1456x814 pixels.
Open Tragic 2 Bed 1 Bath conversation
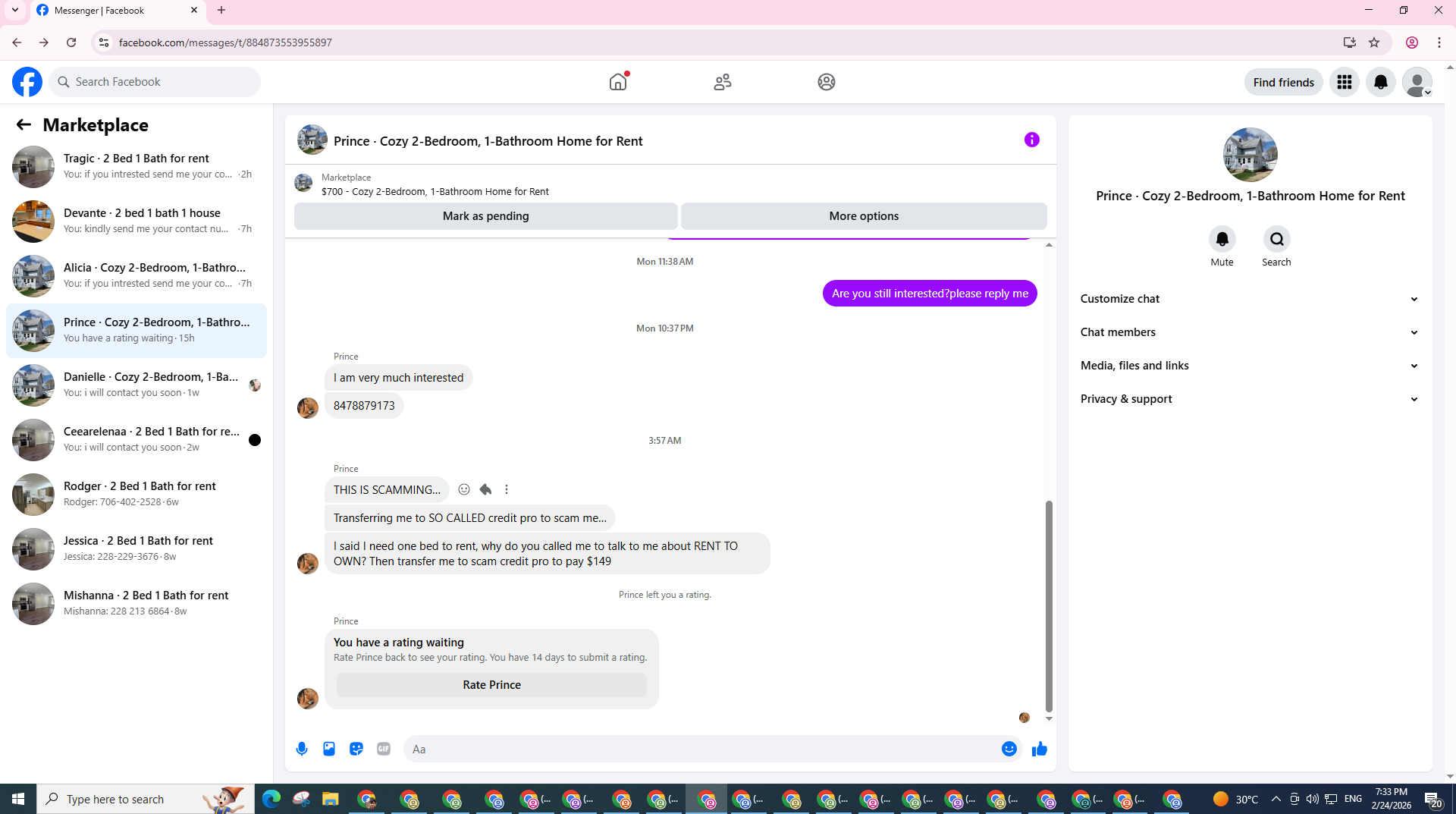(136, 167)
